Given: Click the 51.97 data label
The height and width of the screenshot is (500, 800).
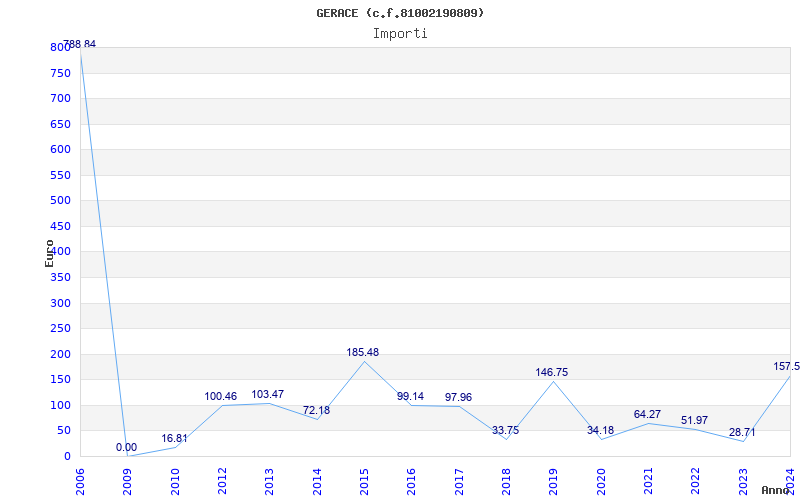Looking at the screenshot, I should [694, 420].
